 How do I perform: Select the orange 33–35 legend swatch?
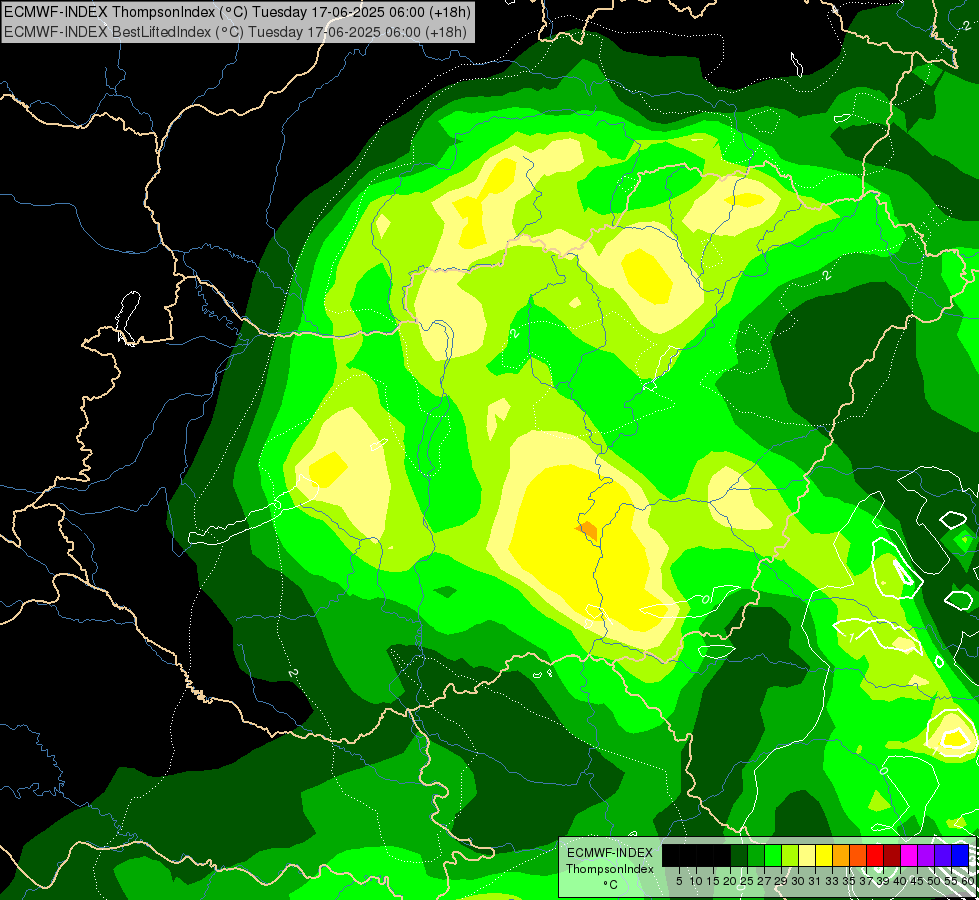click(841, 855)
